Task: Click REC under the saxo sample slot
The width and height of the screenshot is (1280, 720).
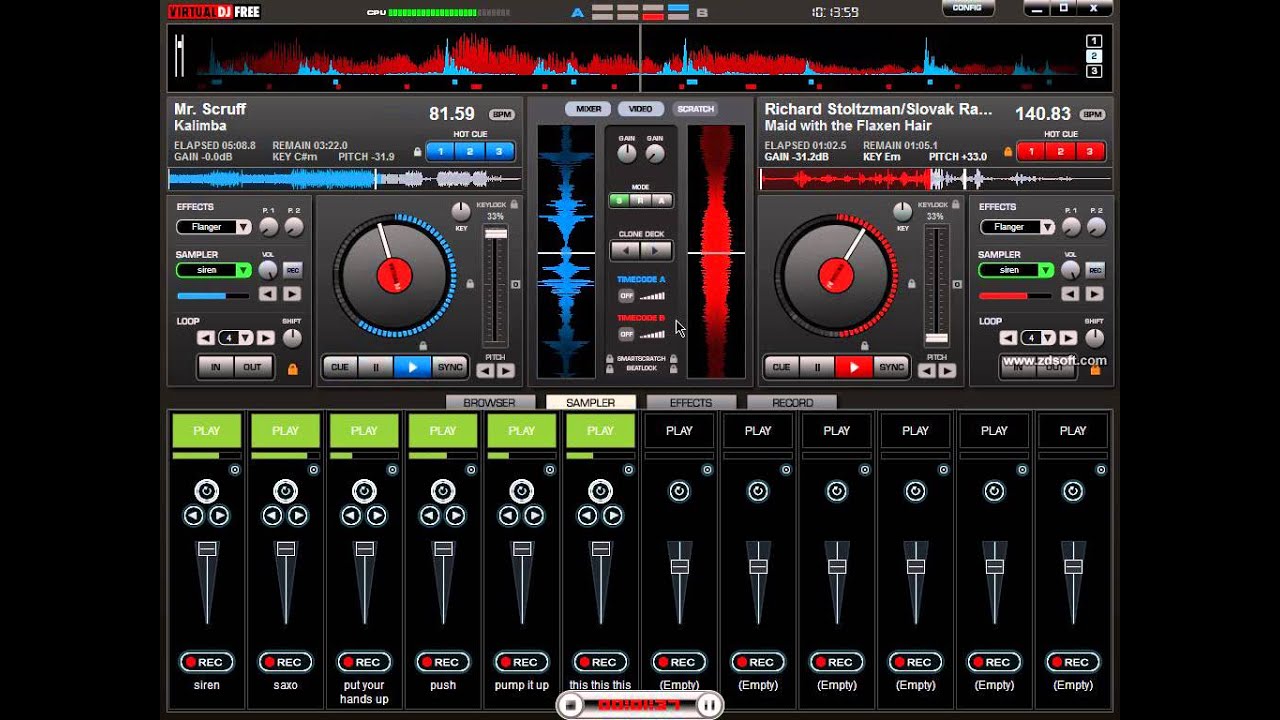Action: (285, 662)
